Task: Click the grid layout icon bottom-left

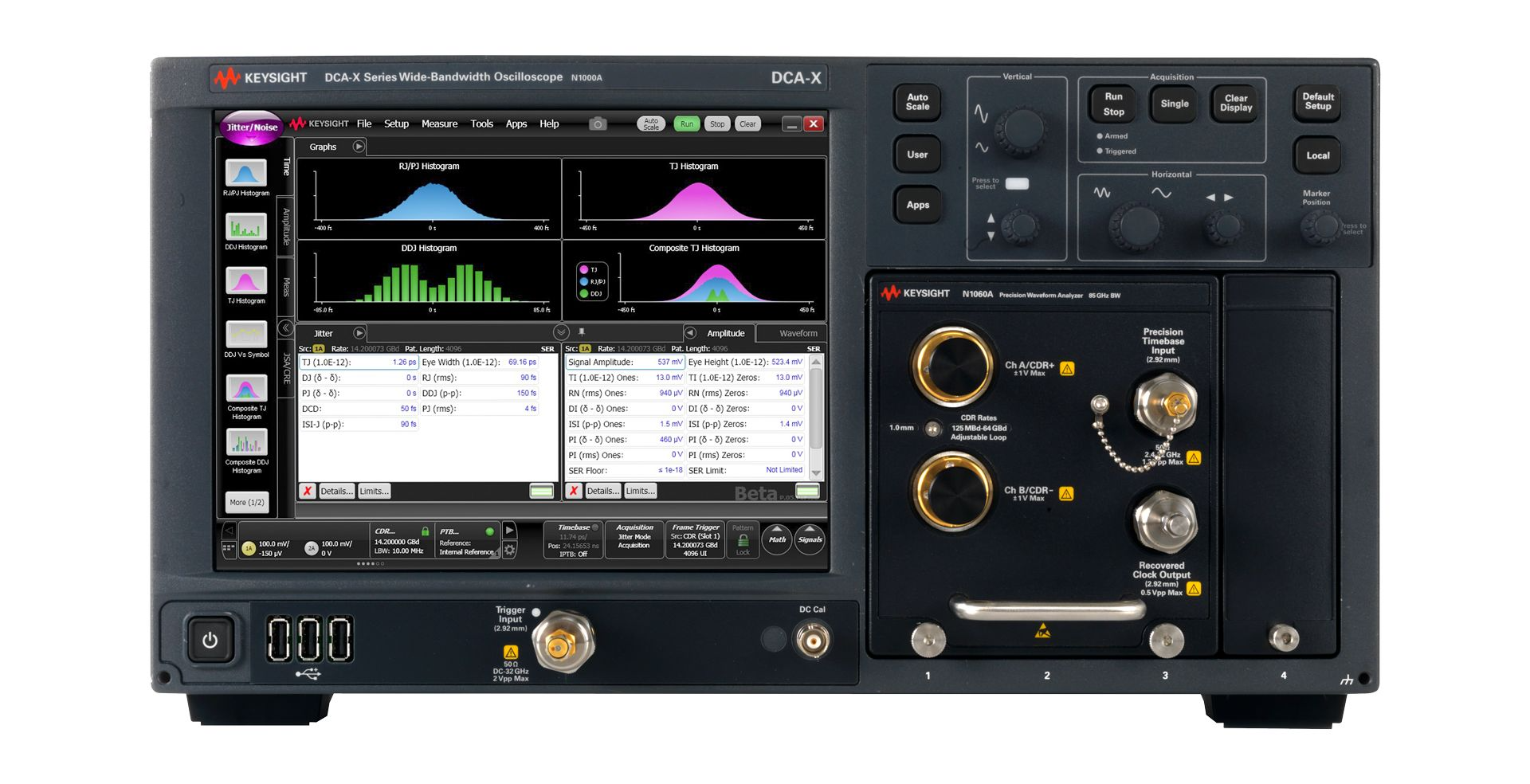Action: [x=229, y=548]
